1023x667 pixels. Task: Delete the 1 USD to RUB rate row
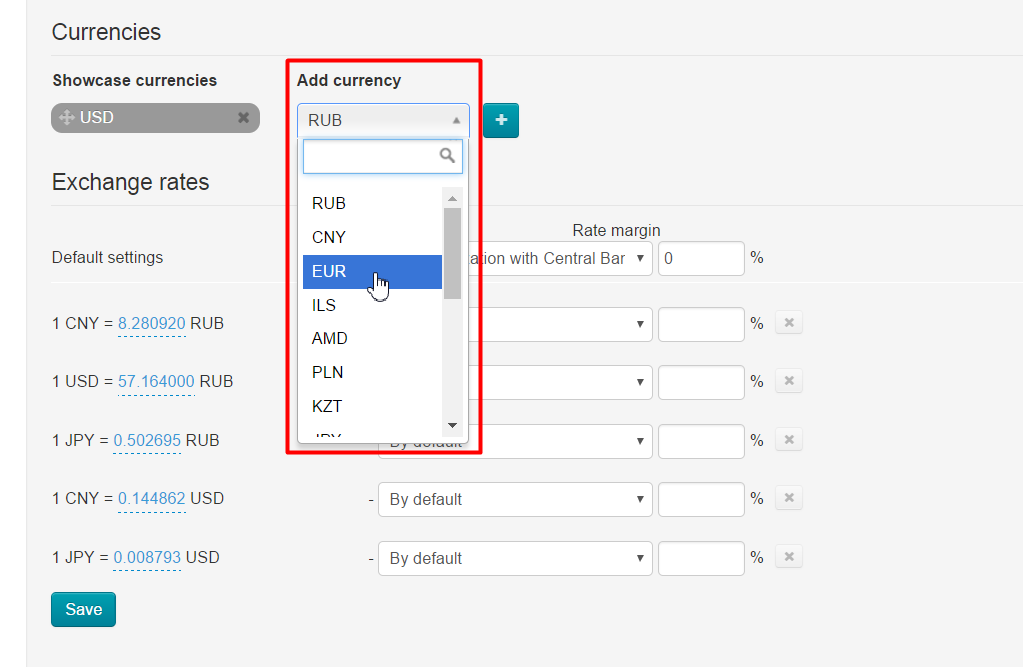coord(789,380)
